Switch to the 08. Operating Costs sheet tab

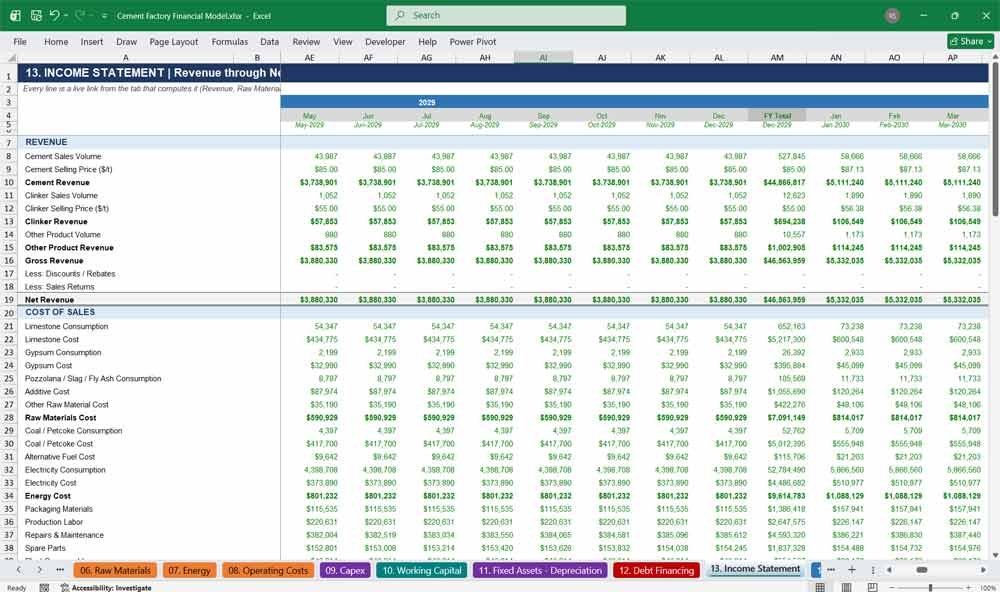(268, 570)
